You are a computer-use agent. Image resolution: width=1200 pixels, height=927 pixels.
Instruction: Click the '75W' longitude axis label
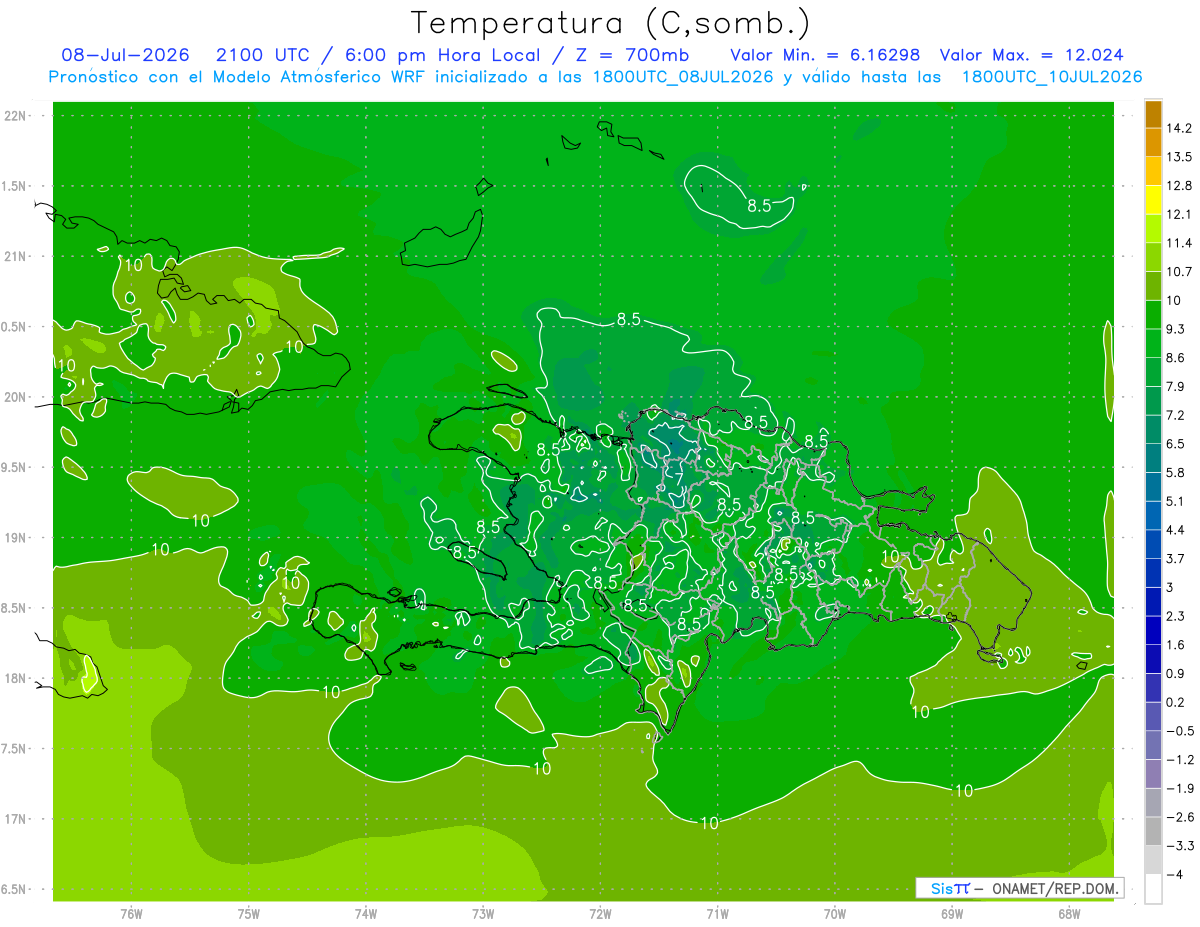coord(249,914)
